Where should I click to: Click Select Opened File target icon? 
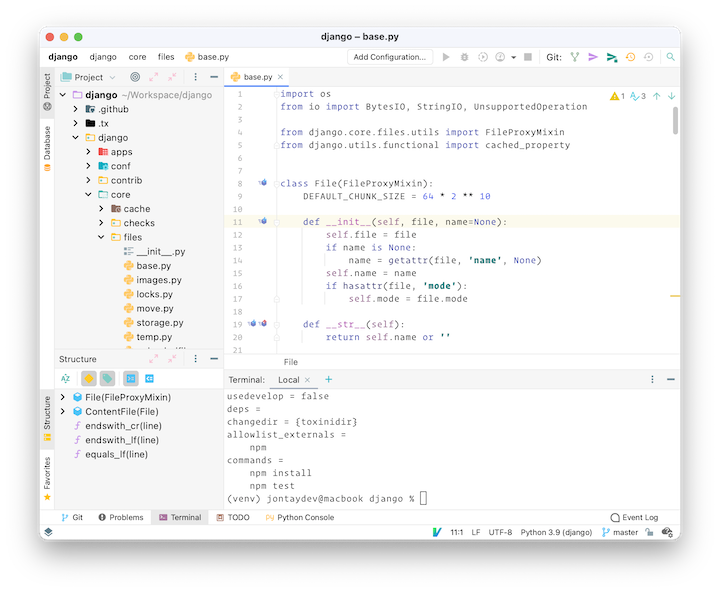pyautogui.click(x=135, y=77)
